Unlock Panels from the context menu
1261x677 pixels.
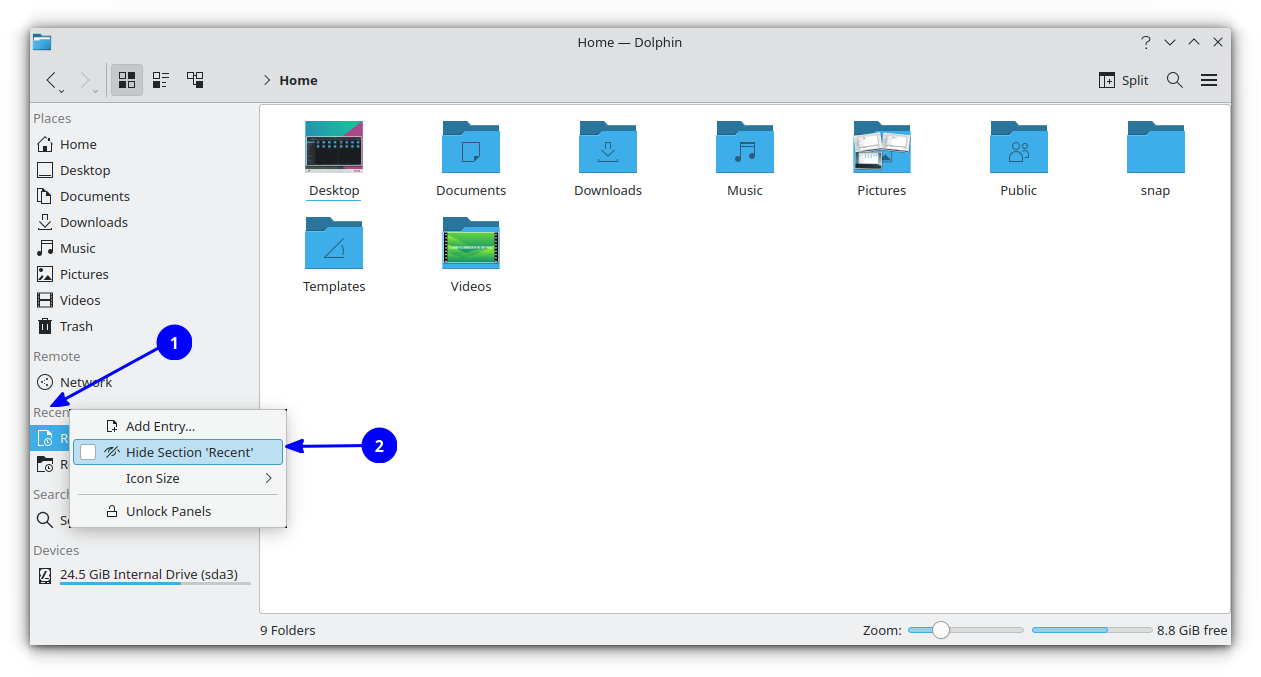(168, 511)
